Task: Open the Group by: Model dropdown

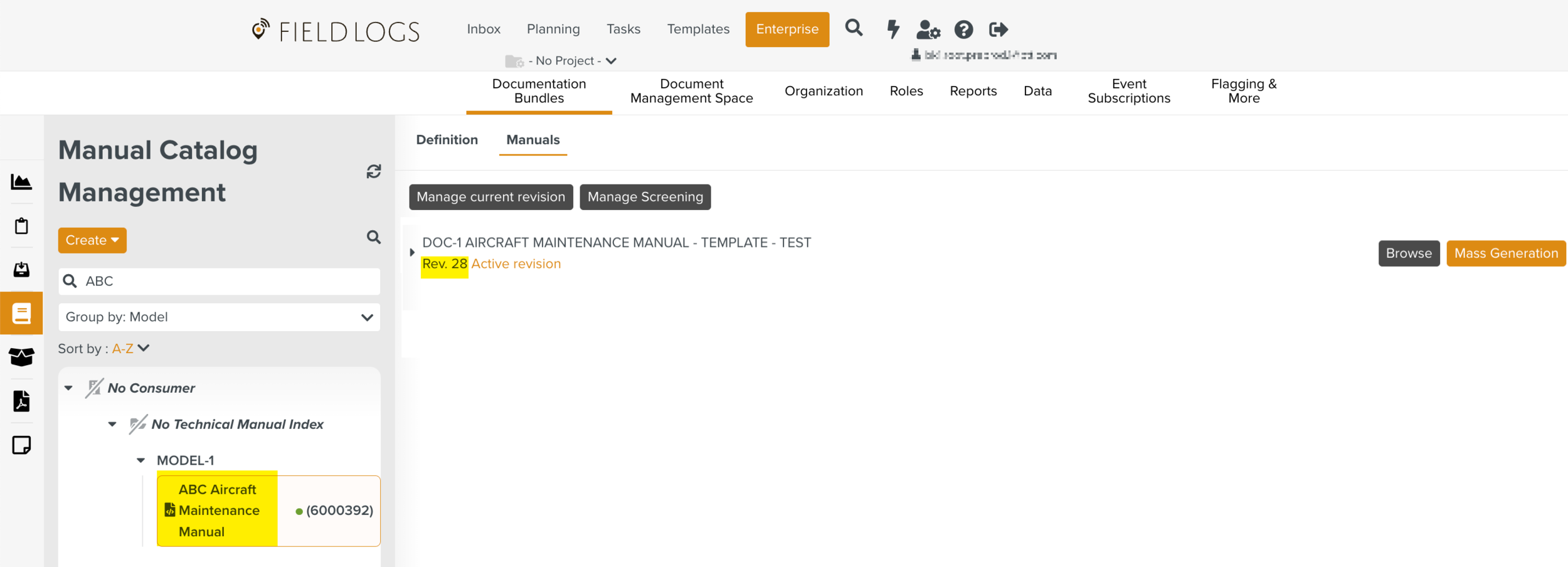Action: point(219,317)
